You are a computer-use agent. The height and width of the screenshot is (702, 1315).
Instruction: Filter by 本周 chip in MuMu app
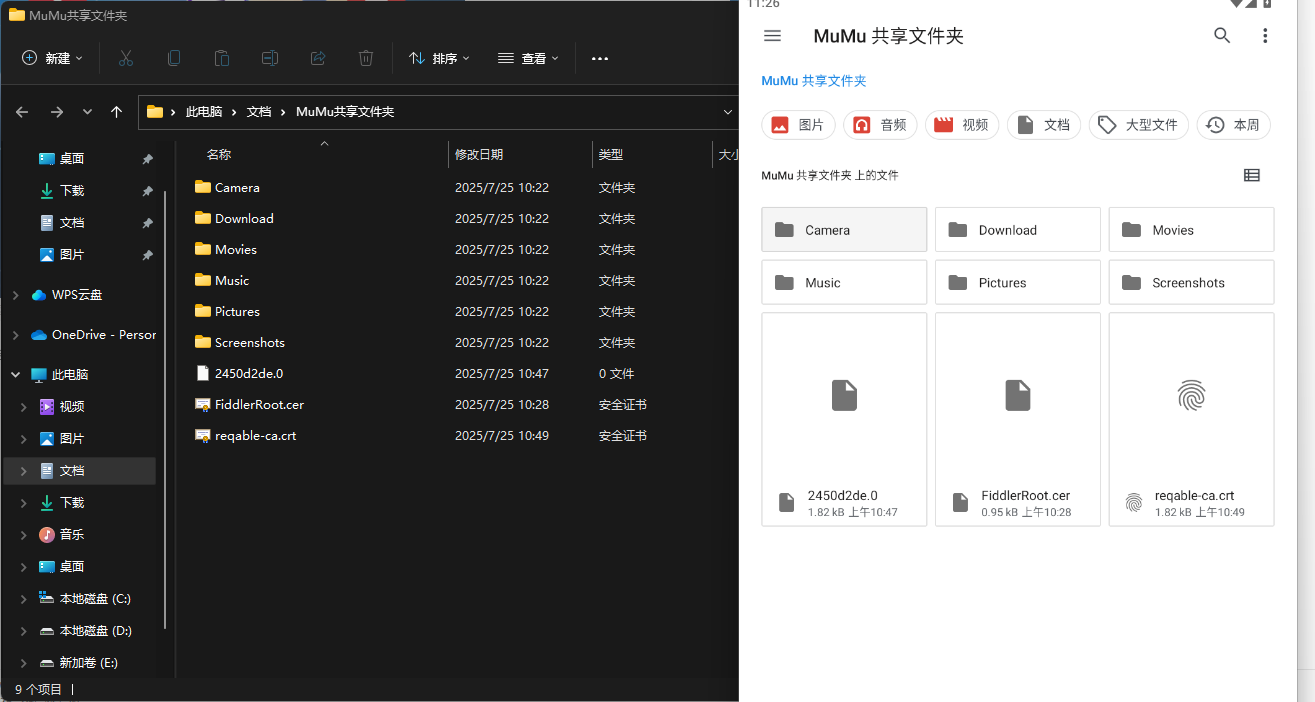[1234, 125]
